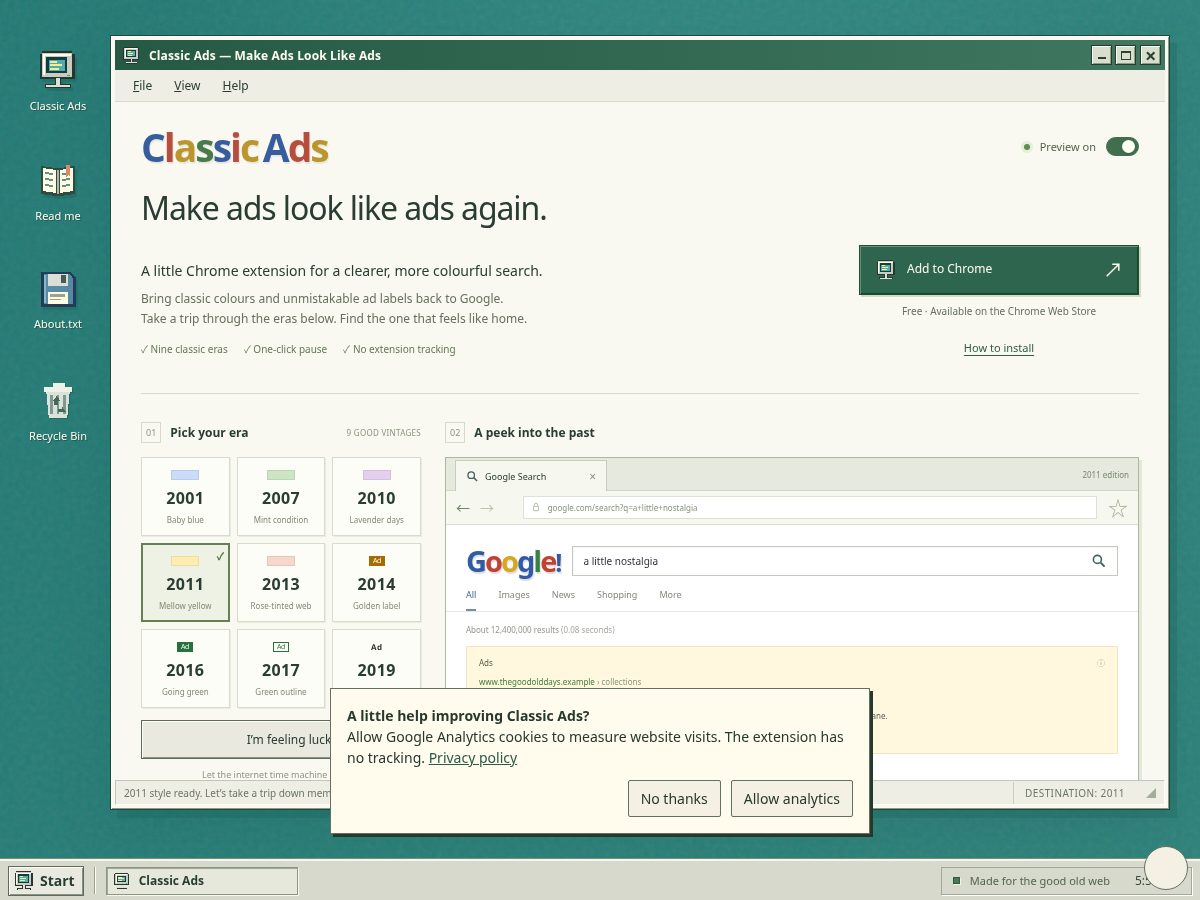
Task: Select the 2017 Green outline era
Action: [x=281, y=668]
